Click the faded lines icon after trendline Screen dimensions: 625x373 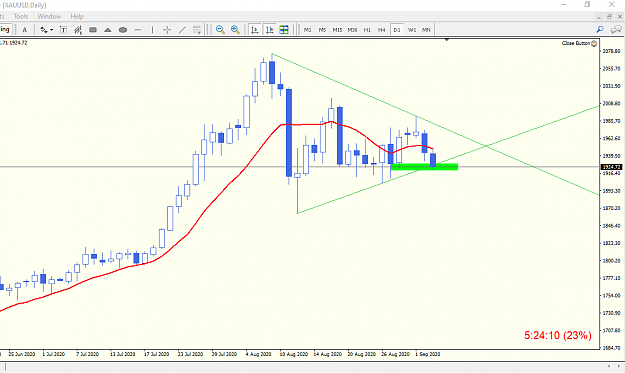pyautogui.click(x=197, y=30)
